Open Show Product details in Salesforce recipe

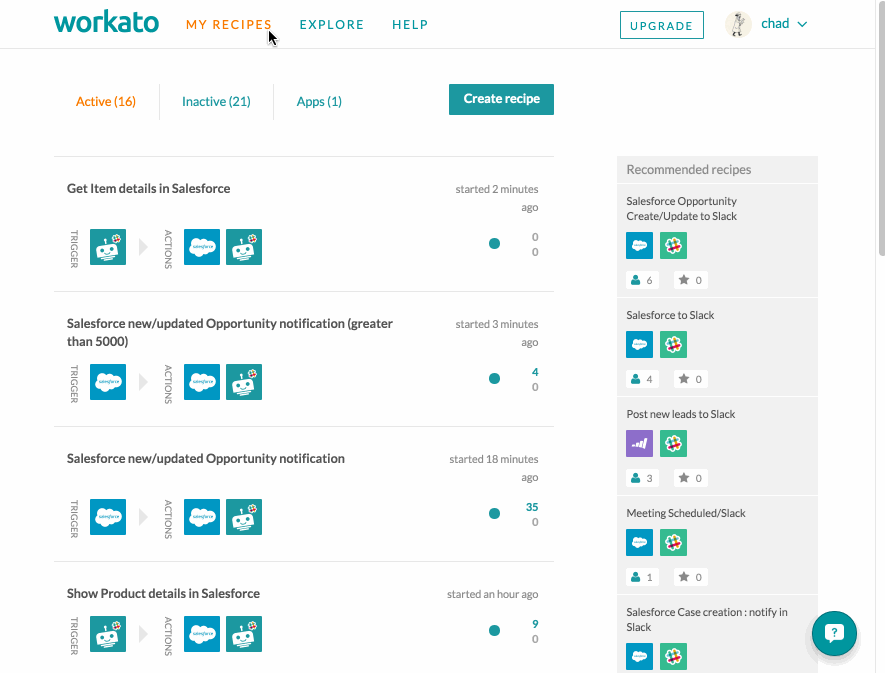(x=163, y=593)
